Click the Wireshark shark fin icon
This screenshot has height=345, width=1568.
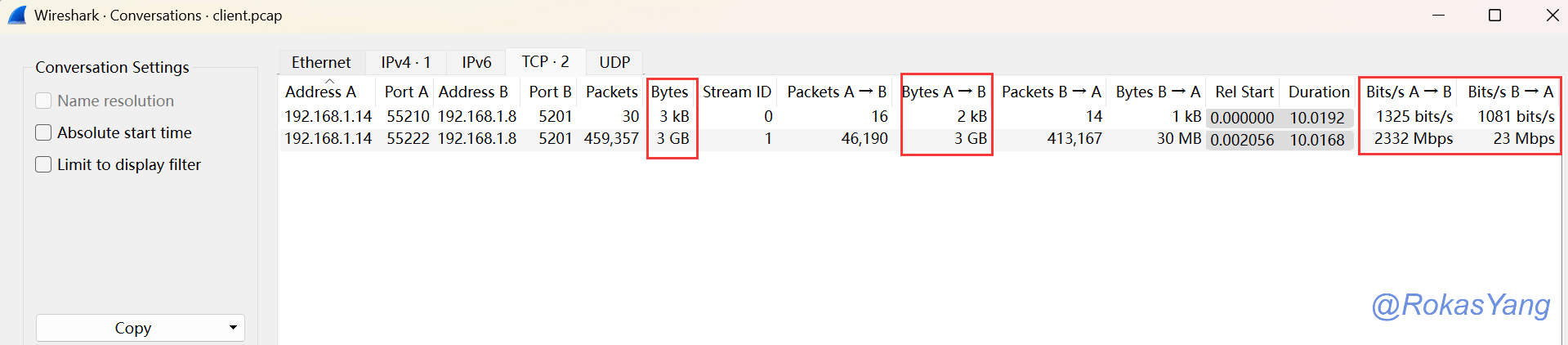click(x=16, y=15)
